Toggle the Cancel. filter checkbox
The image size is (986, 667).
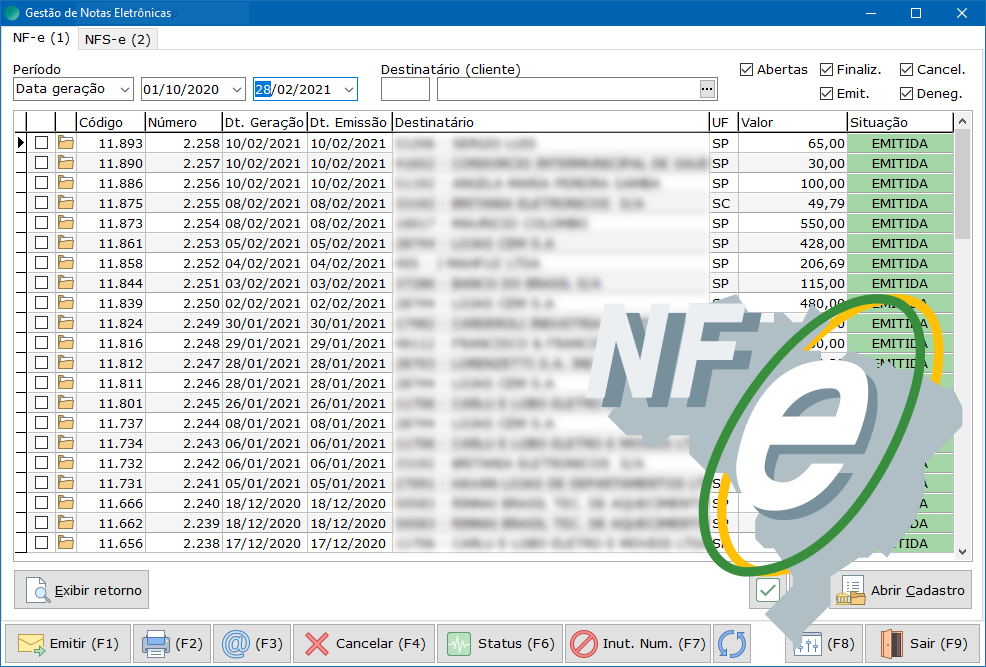(x=906, y=70)
